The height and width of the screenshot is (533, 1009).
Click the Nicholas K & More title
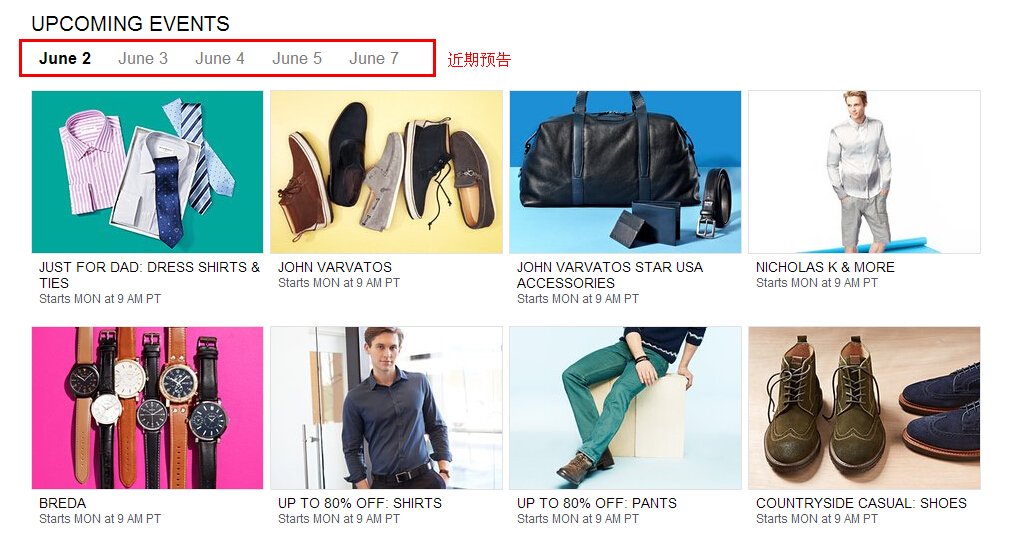[825, 267]
